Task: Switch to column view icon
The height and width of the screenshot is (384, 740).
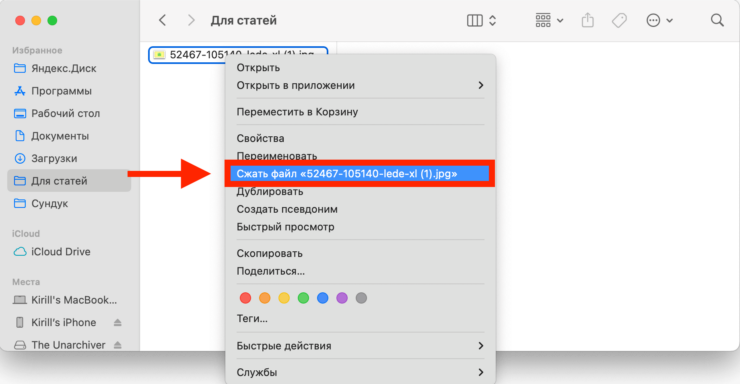Action: [x=474, y=20]
